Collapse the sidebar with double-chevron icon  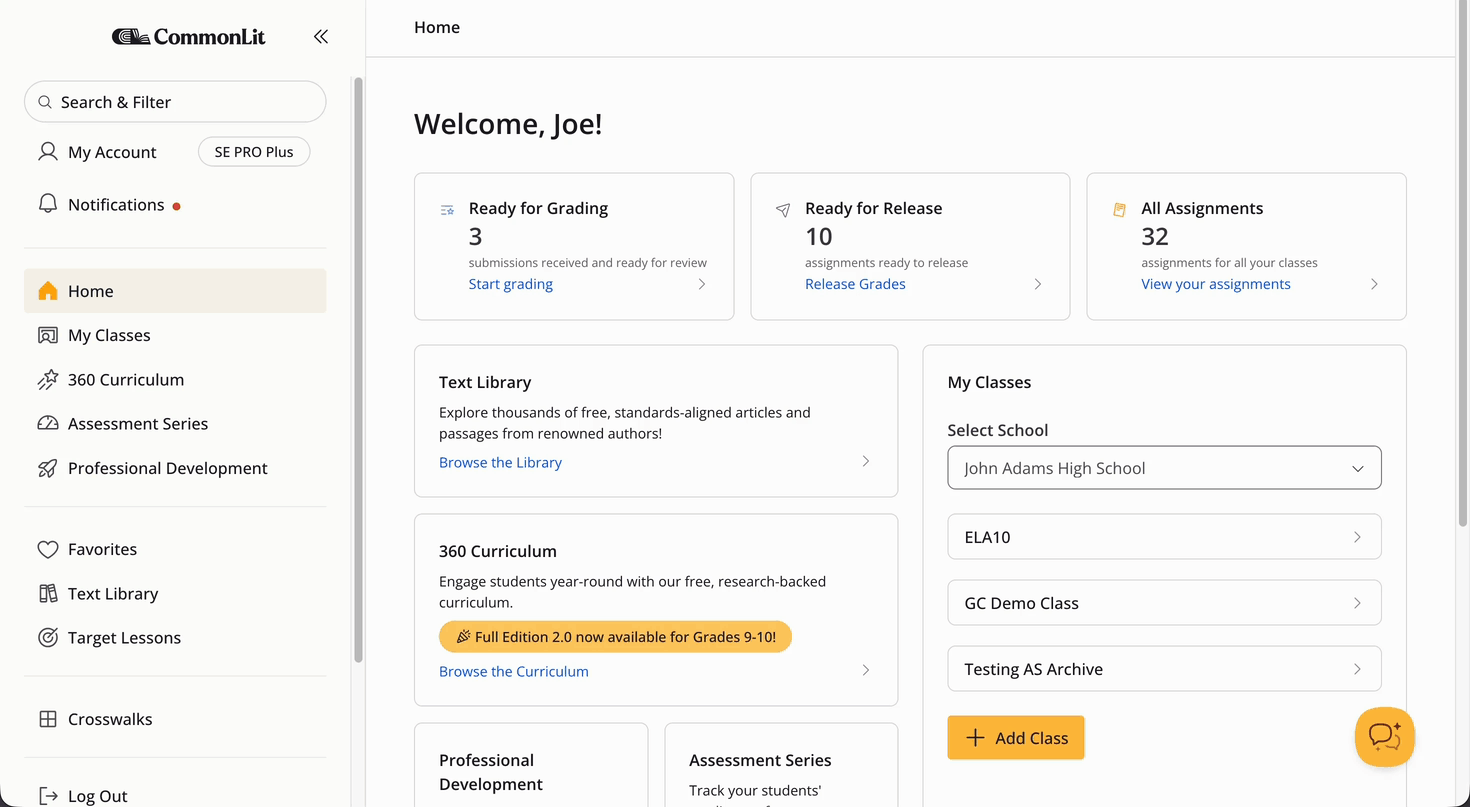[x=320, y=37]
